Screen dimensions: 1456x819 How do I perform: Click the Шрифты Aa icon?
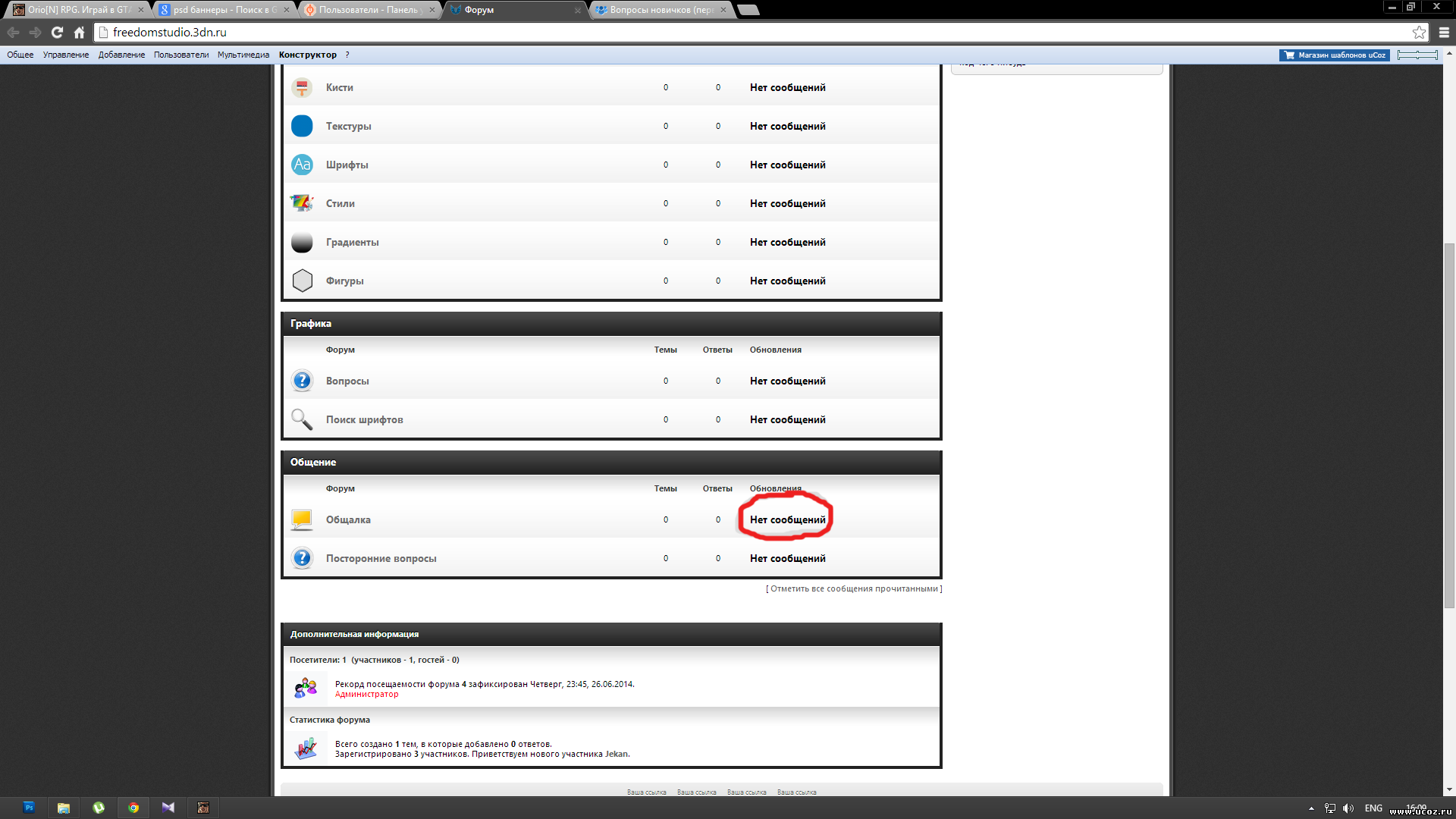pos(302,165)
